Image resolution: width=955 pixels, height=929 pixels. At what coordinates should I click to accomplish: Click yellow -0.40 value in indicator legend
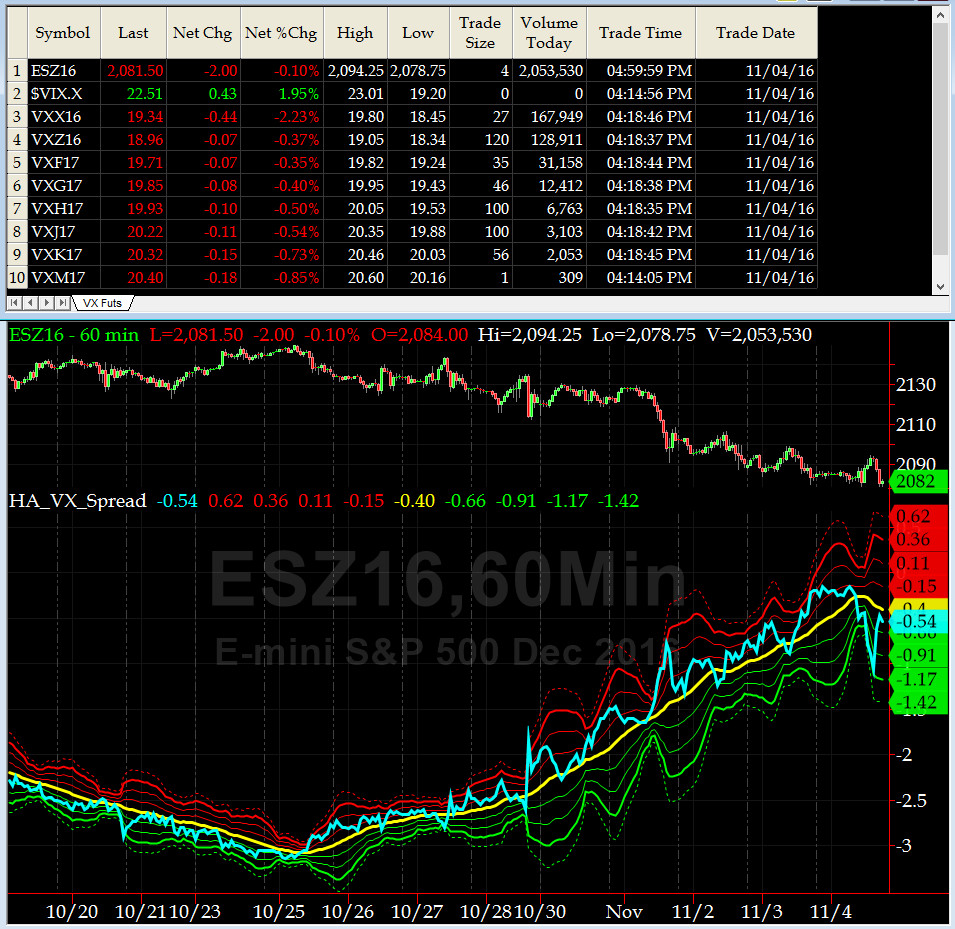click(415, 501)
